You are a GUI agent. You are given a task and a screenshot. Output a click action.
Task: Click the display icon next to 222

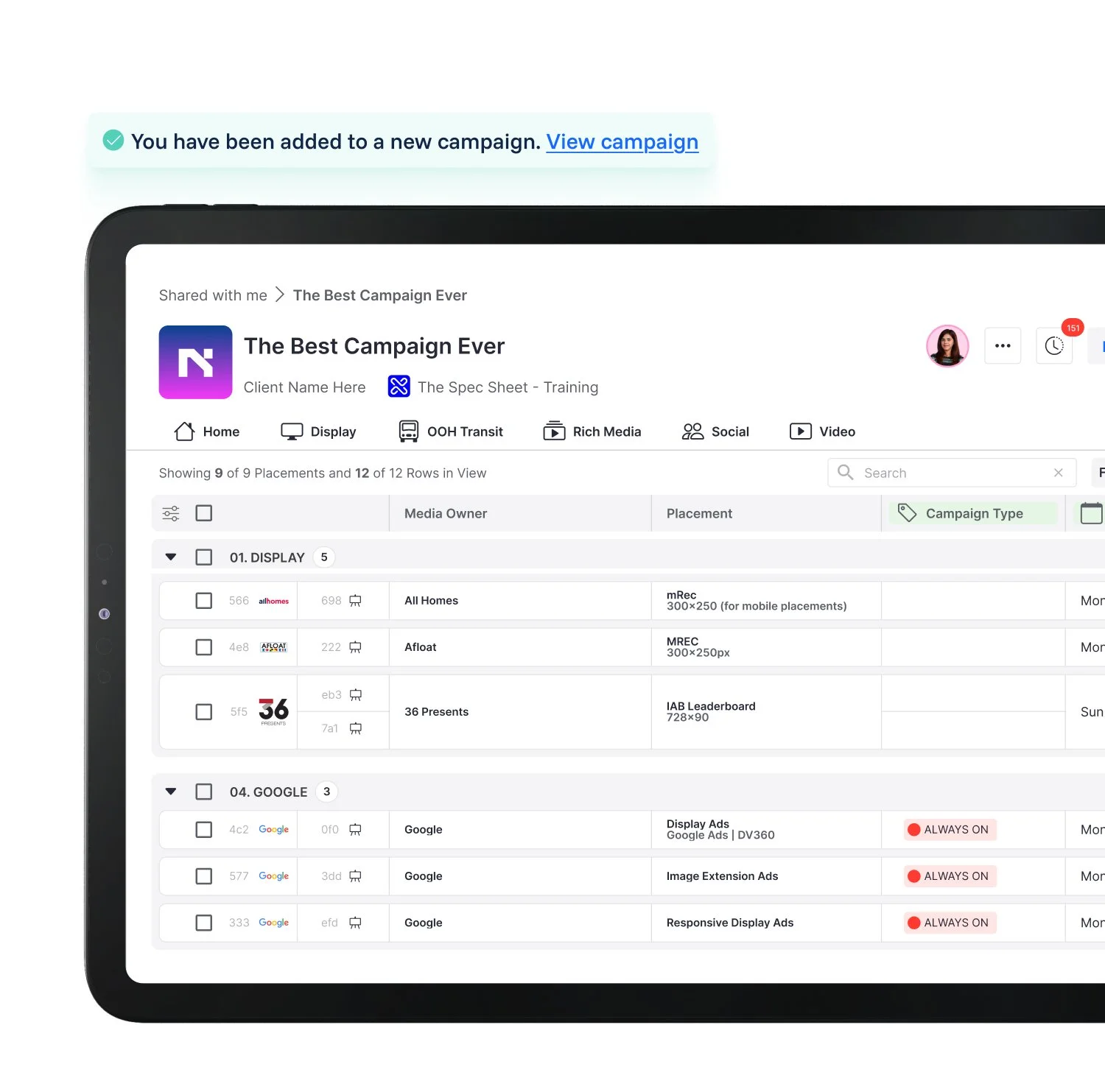pos(355,647)
